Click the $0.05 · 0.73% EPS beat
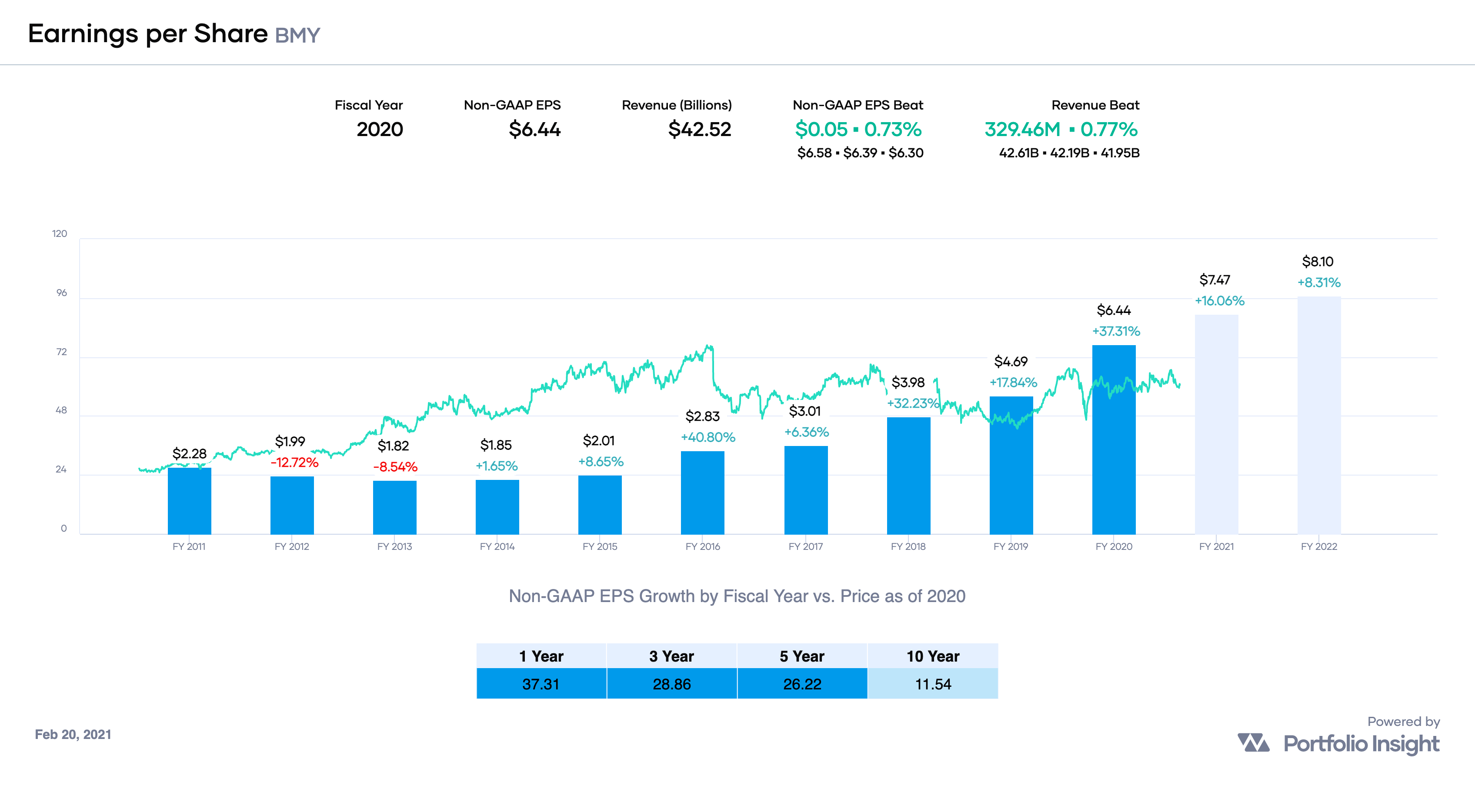The image size is (1475, 812). [858, 130]
